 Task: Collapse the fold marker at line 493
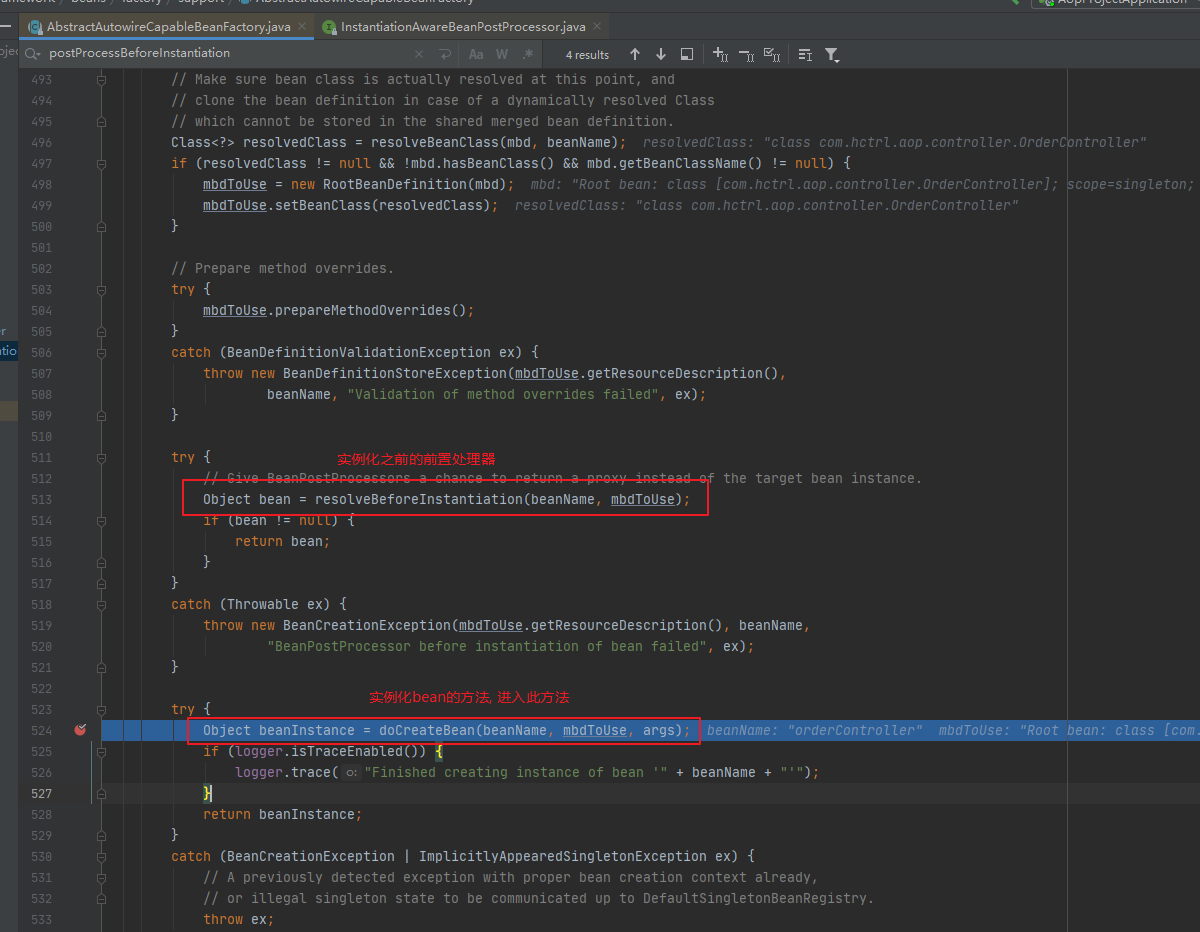tap(102, 79)
